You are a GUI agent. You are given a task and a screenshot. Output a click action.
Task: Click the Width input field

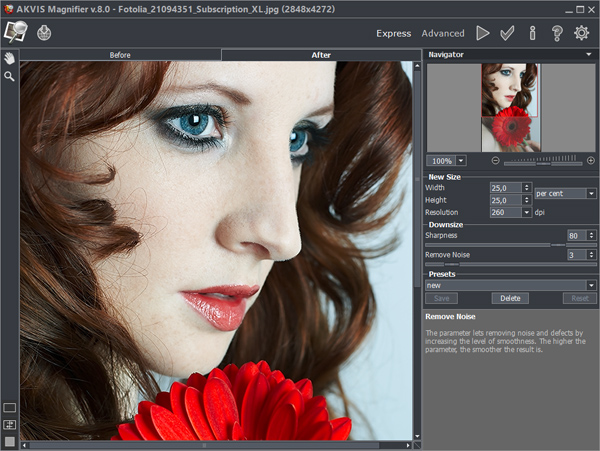coord(506,188)
